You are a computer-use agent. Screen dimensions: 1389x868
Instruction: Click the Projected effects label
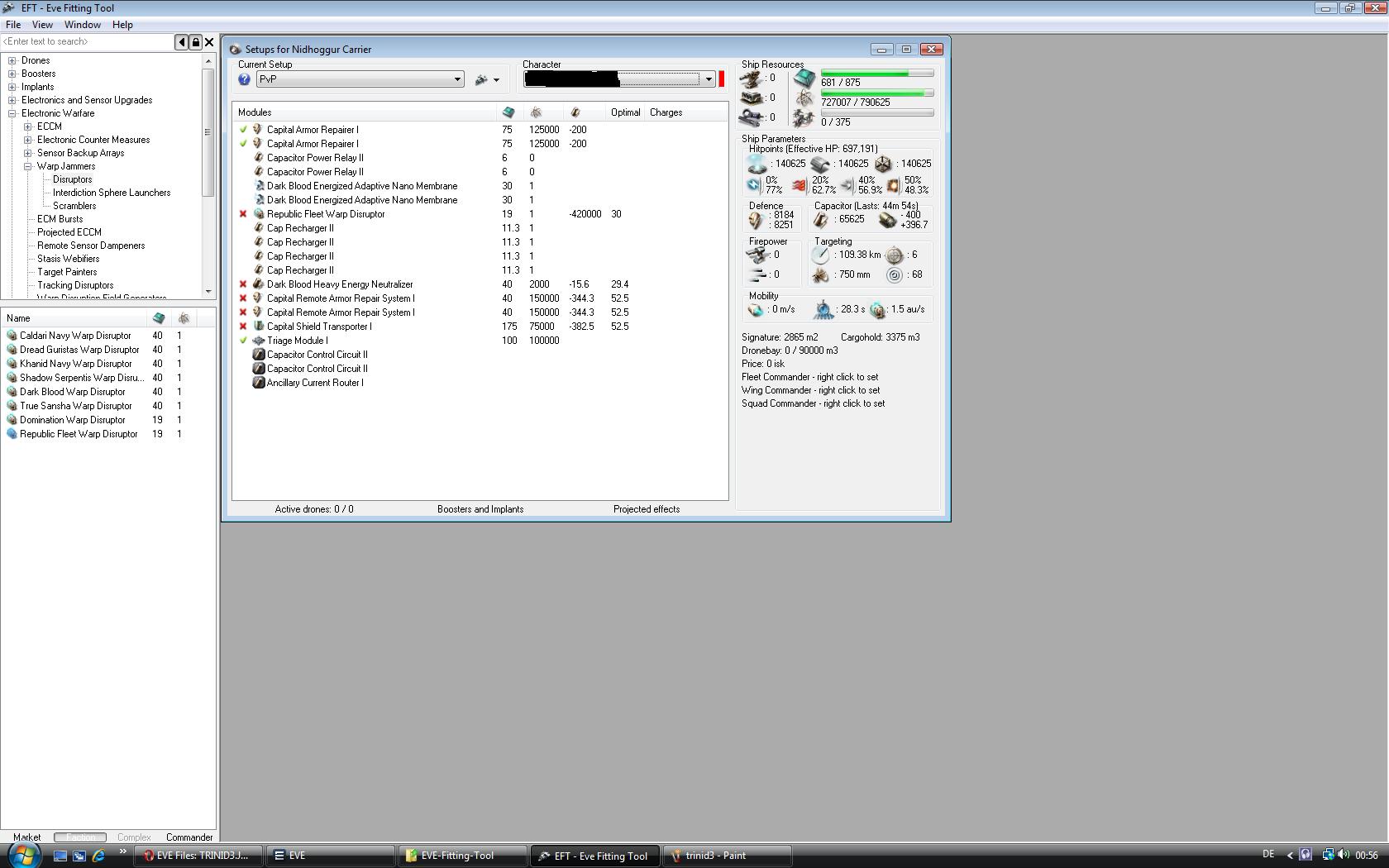coord(647,509)
